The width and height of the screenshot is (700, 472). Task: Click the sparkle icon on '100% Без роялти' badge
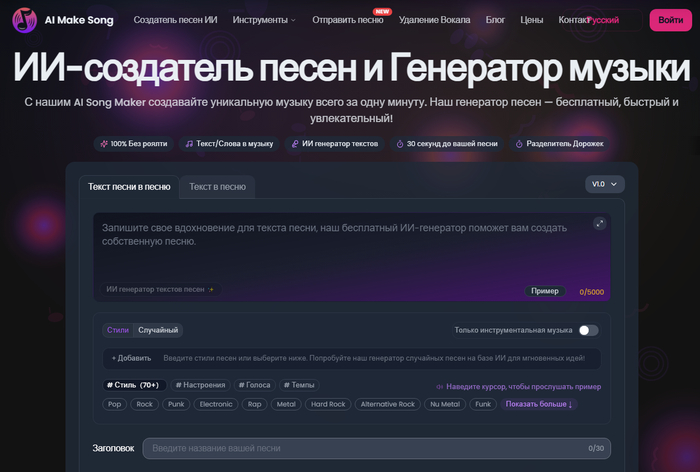[103, 144]
